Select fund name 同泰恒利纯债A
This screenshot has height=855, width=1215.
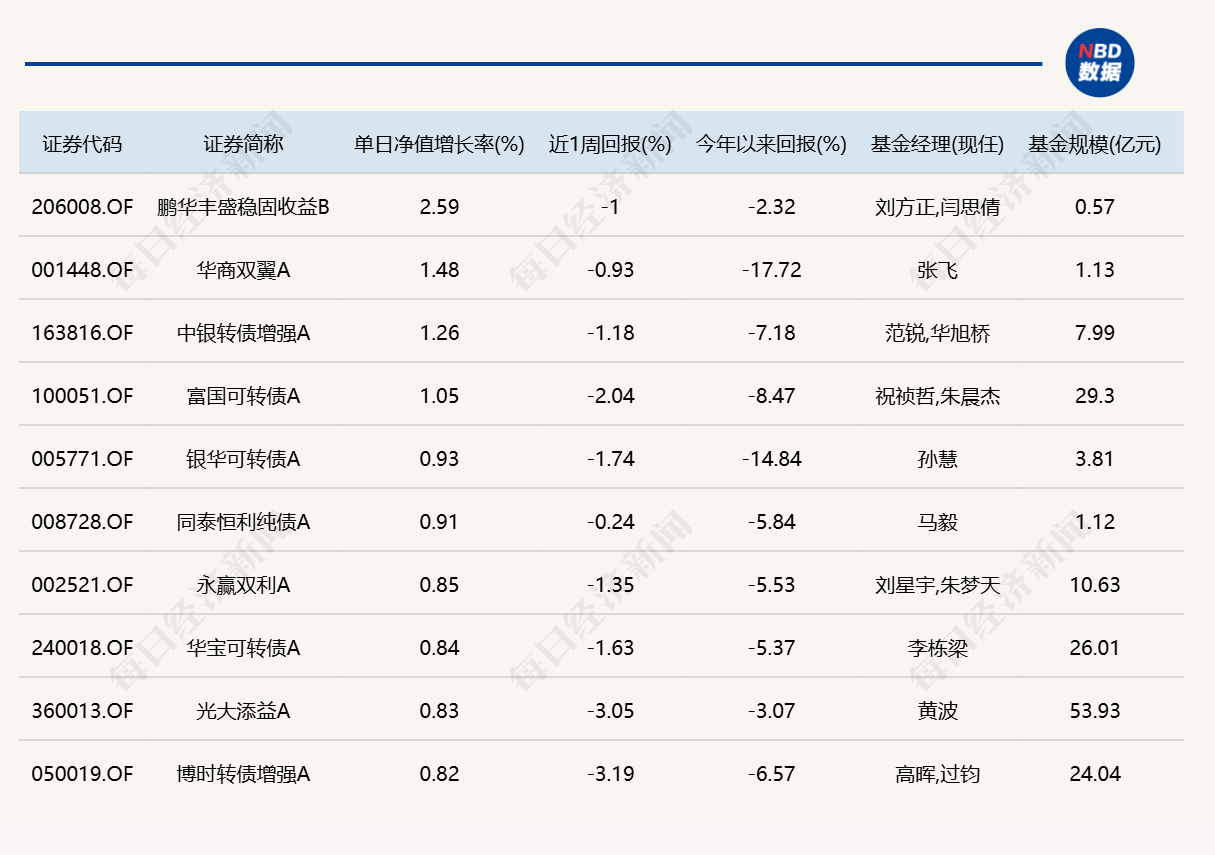pyautogui.click(x=244, y=522)
